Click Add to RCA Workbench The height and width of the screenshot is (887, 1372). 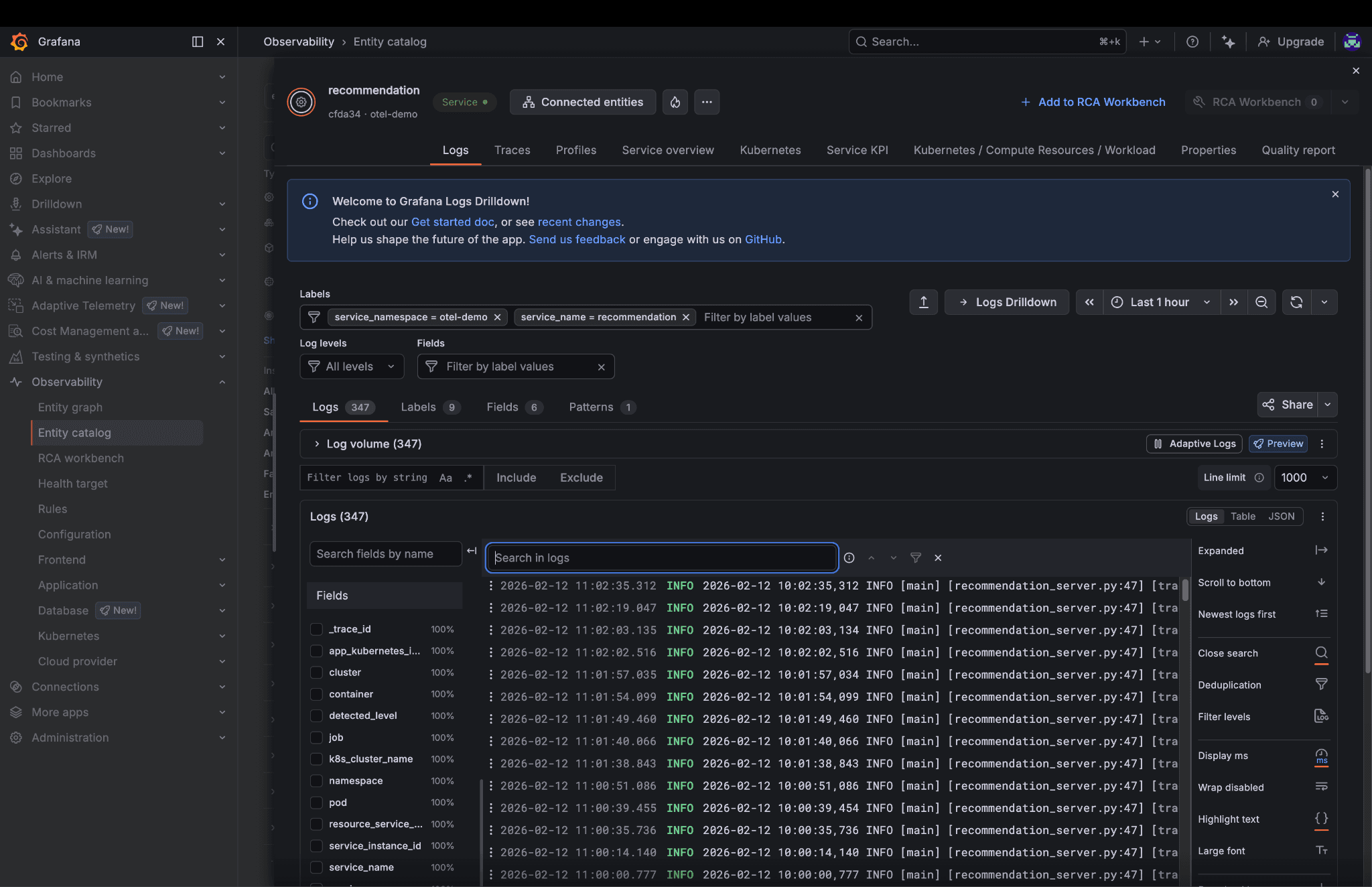pos(1093,102)
